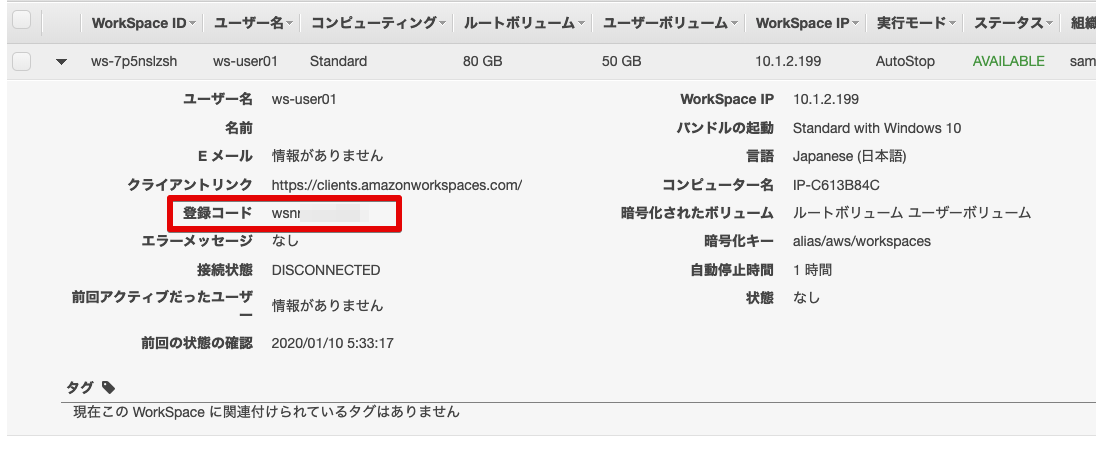The width and height of the screenshot is (1108, 450).
Task: Click encryption key alias/aws/workspaces
Action: coord(862,242)
